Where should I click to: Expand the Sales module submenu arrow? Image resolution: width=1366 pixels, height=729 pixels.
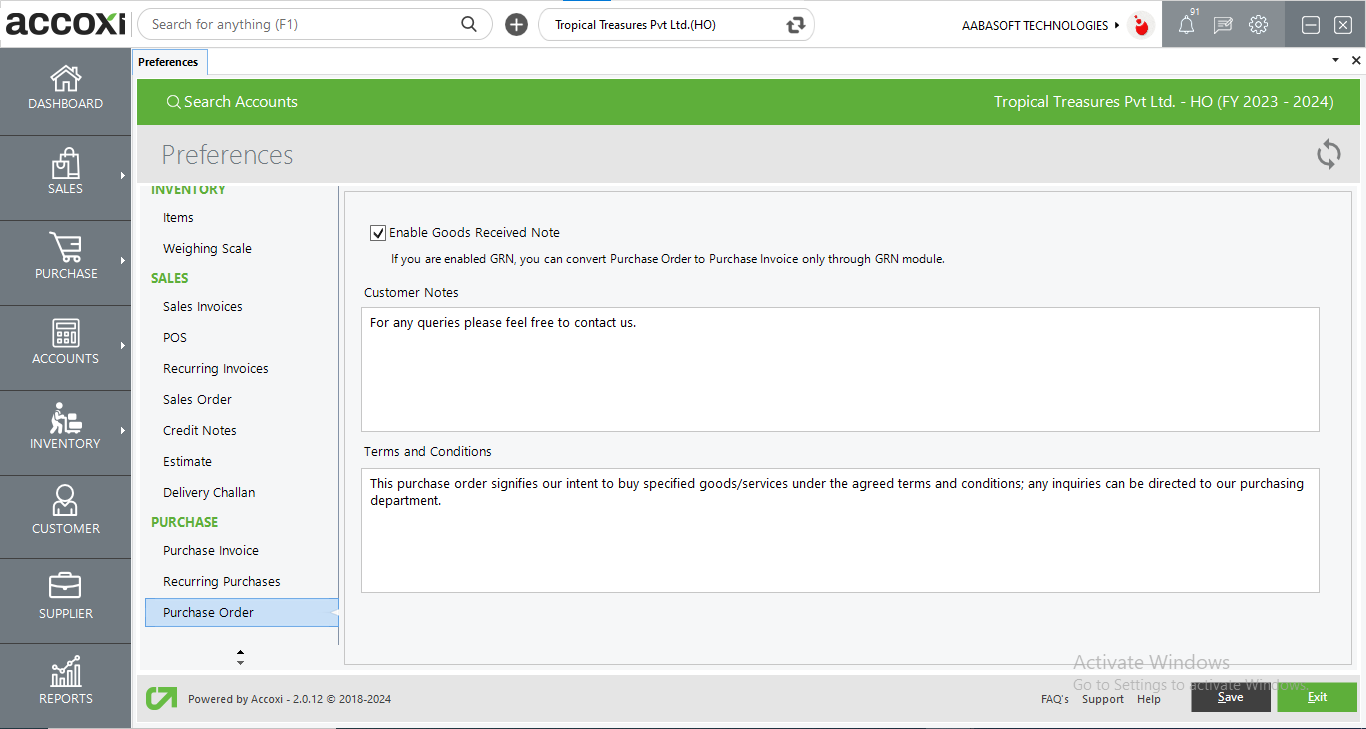click(122, 176)
